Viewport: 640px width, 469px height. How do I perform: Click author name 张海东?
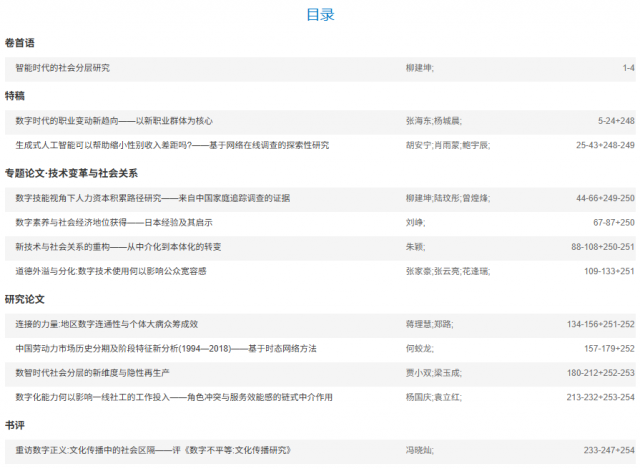click(x=415, y=121)
